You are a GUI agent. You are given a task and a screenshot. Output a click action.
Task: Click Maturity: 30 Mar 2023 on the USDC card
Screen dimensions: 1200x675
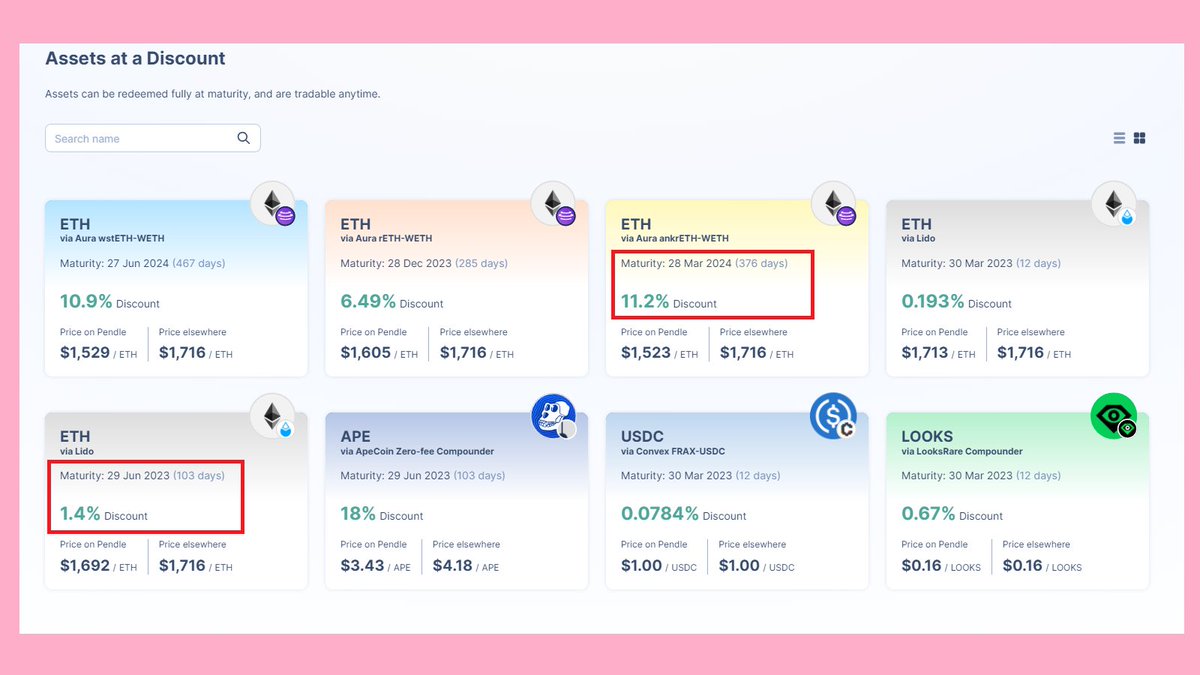click(x=701, y=476)
